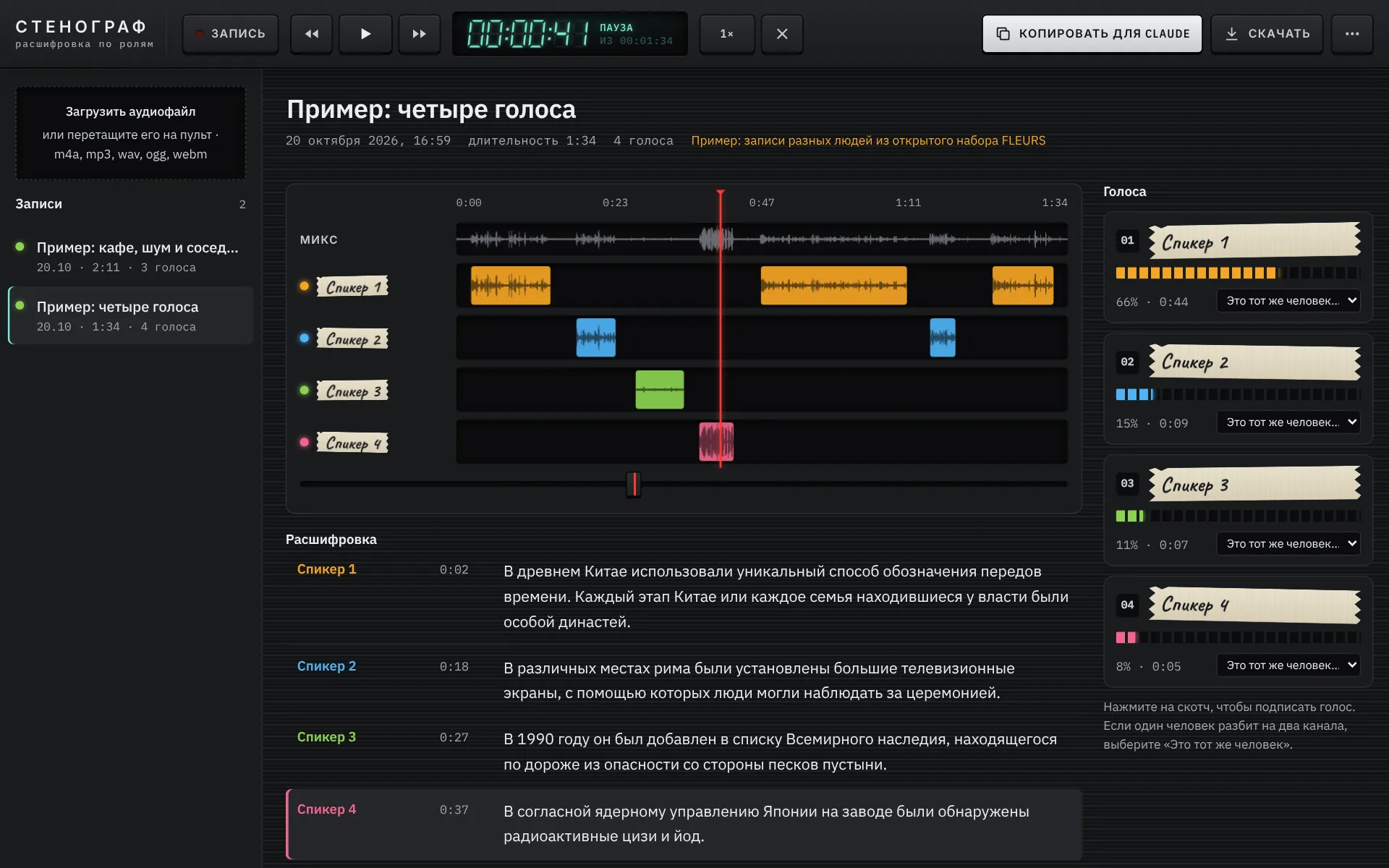The image size is (1389, 868).
Task: Click the green dot next to Спикер 3 track
Action: click(305, 390)
